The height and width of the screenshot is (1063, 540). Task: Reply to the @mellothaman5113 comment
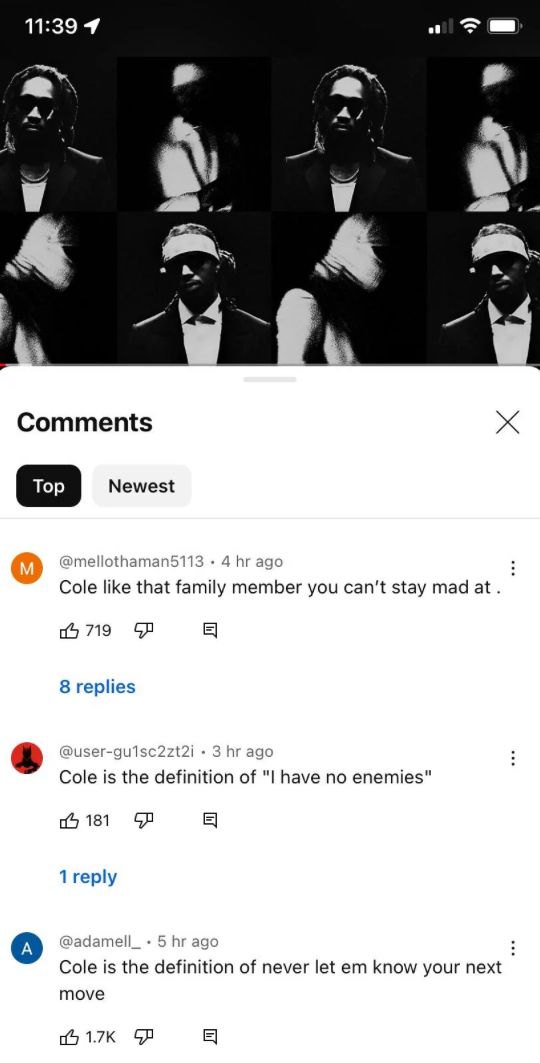pos(210,631)
